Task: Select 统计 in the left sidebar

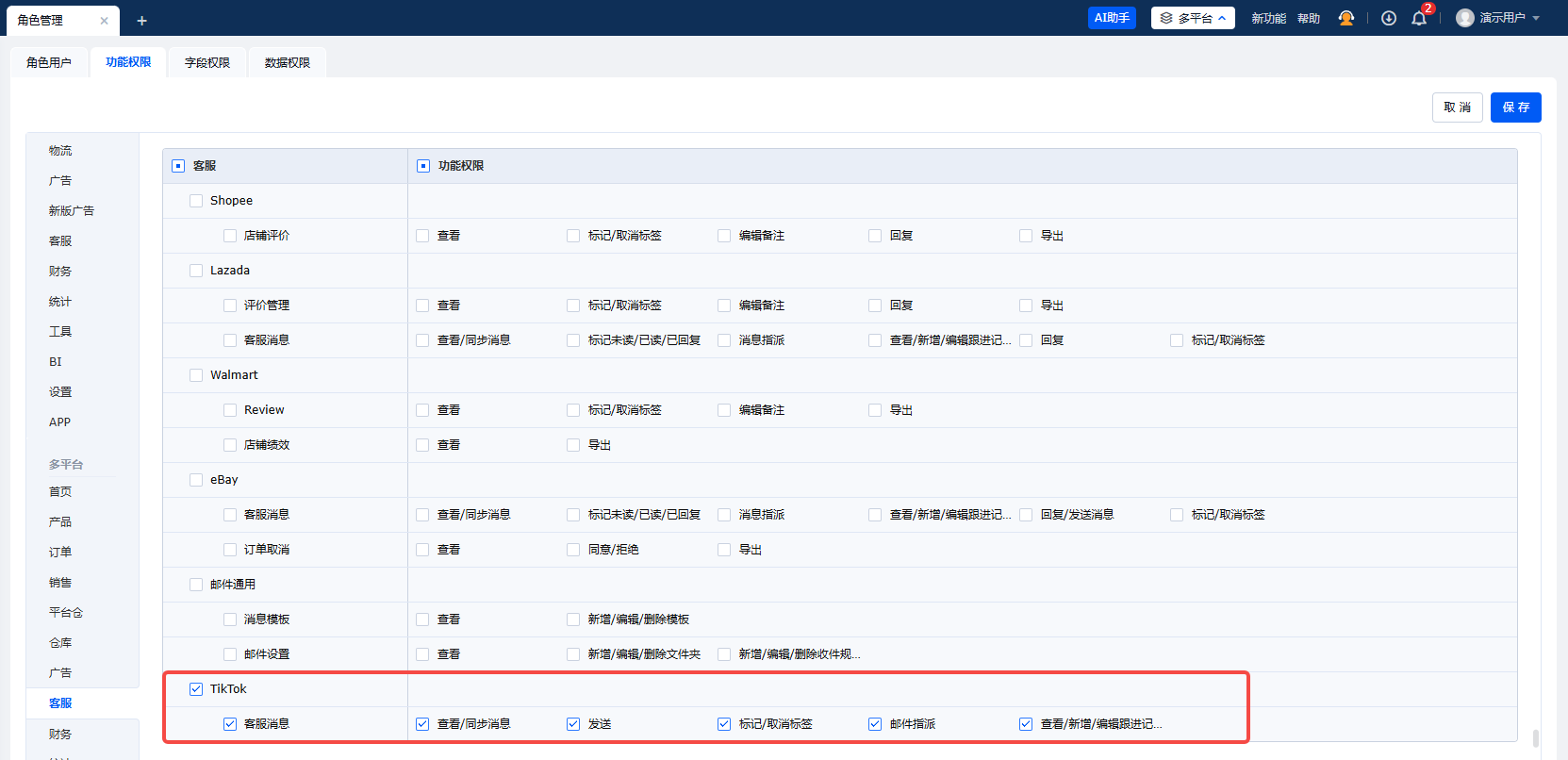Action: (x=60, y=302)
